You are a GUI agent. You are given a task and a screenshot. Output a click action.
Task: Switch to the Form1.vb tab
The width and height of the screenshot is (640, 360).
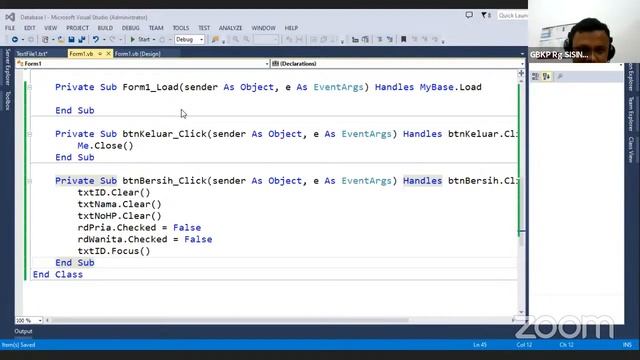pos(81,54)
